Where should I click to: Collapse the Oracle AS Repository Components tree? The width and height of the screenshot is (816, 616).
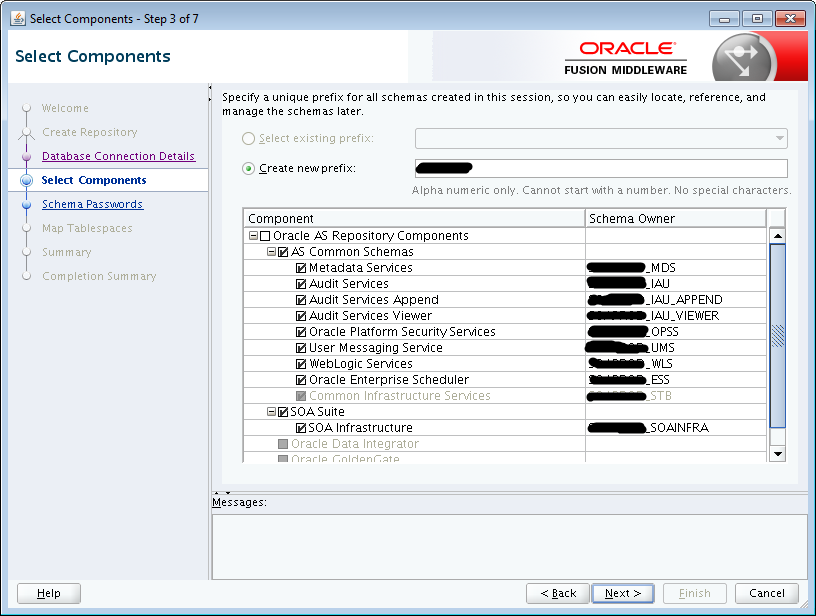pos(252,235)
